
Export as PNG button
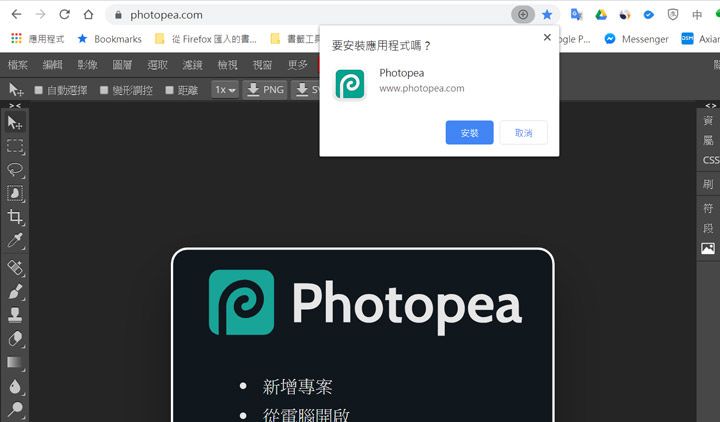pyautogui.click(x=265, y=90)
